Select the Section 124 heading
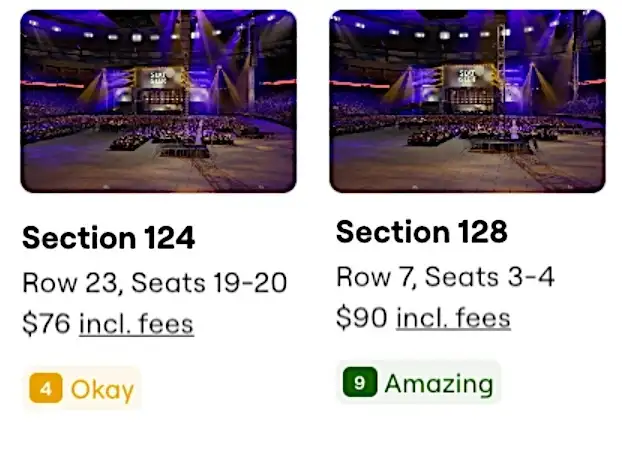Screen dimensions: 622x458 (x=109, y=238)
